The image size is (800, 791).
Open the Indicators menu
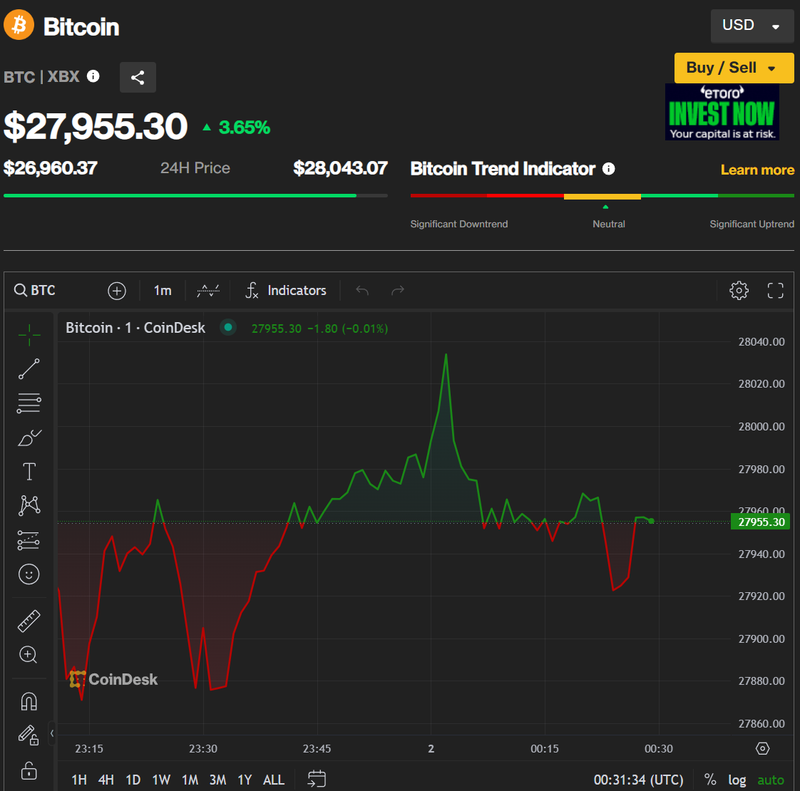(x=286, y=290)
